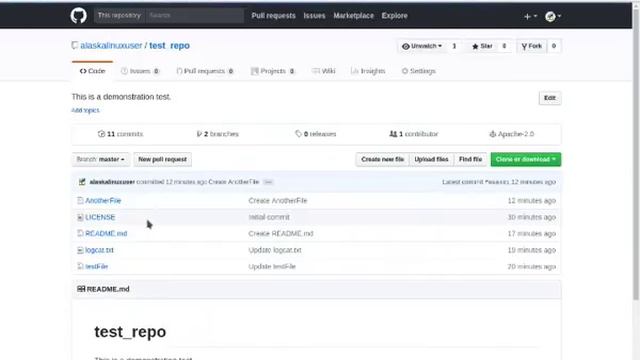The image size is (640, 360).
Task: Expand the Branch: master dropdown
Action: pos(100,159)
